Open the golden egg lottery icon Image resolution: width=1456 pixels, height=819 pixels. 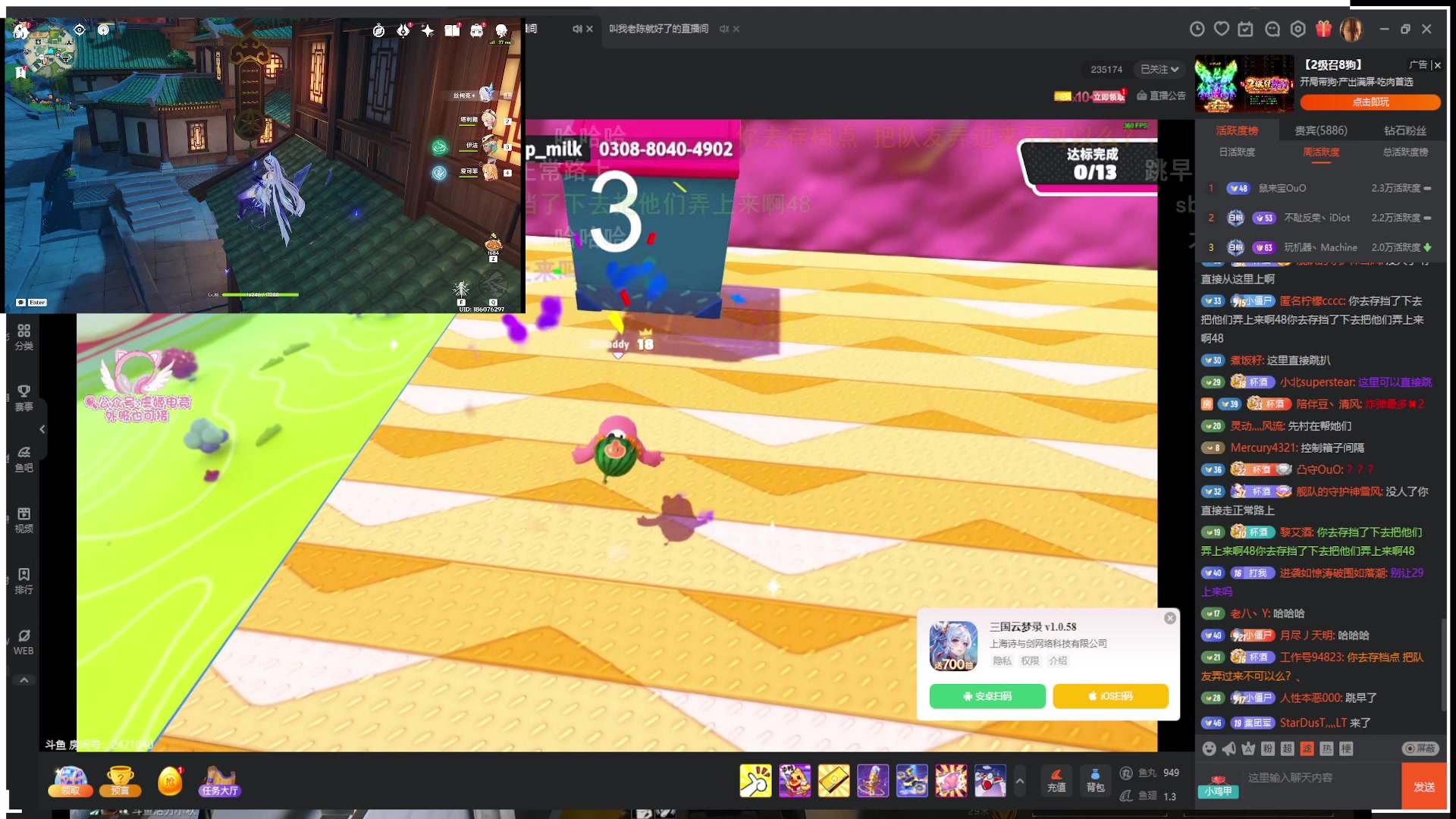[x=171, y=781]
